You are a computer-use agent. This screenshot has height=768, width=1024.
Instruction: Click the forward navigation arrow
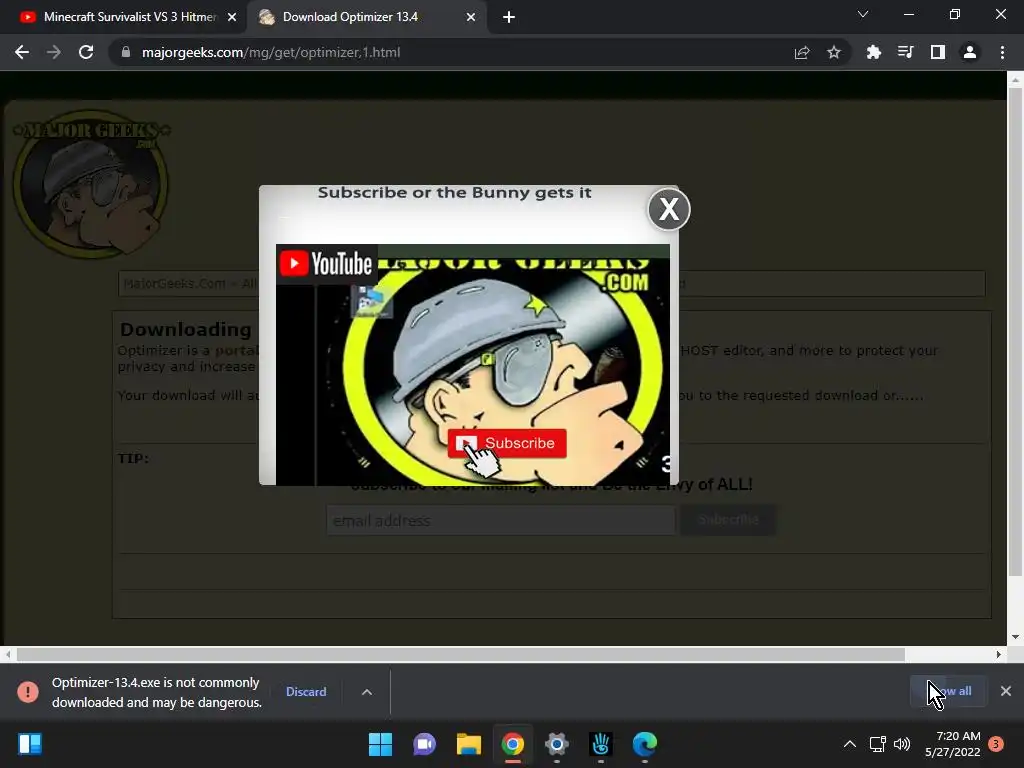point(54,52)
